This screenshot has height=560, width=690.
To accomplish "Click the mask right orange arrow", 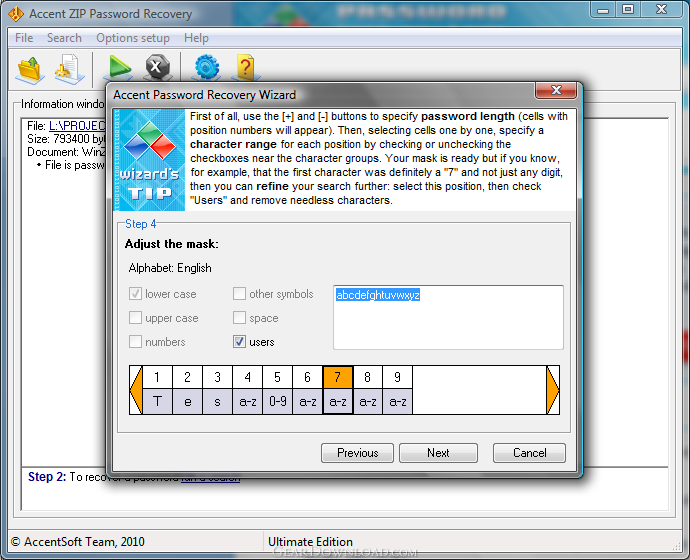I will 553,390.
